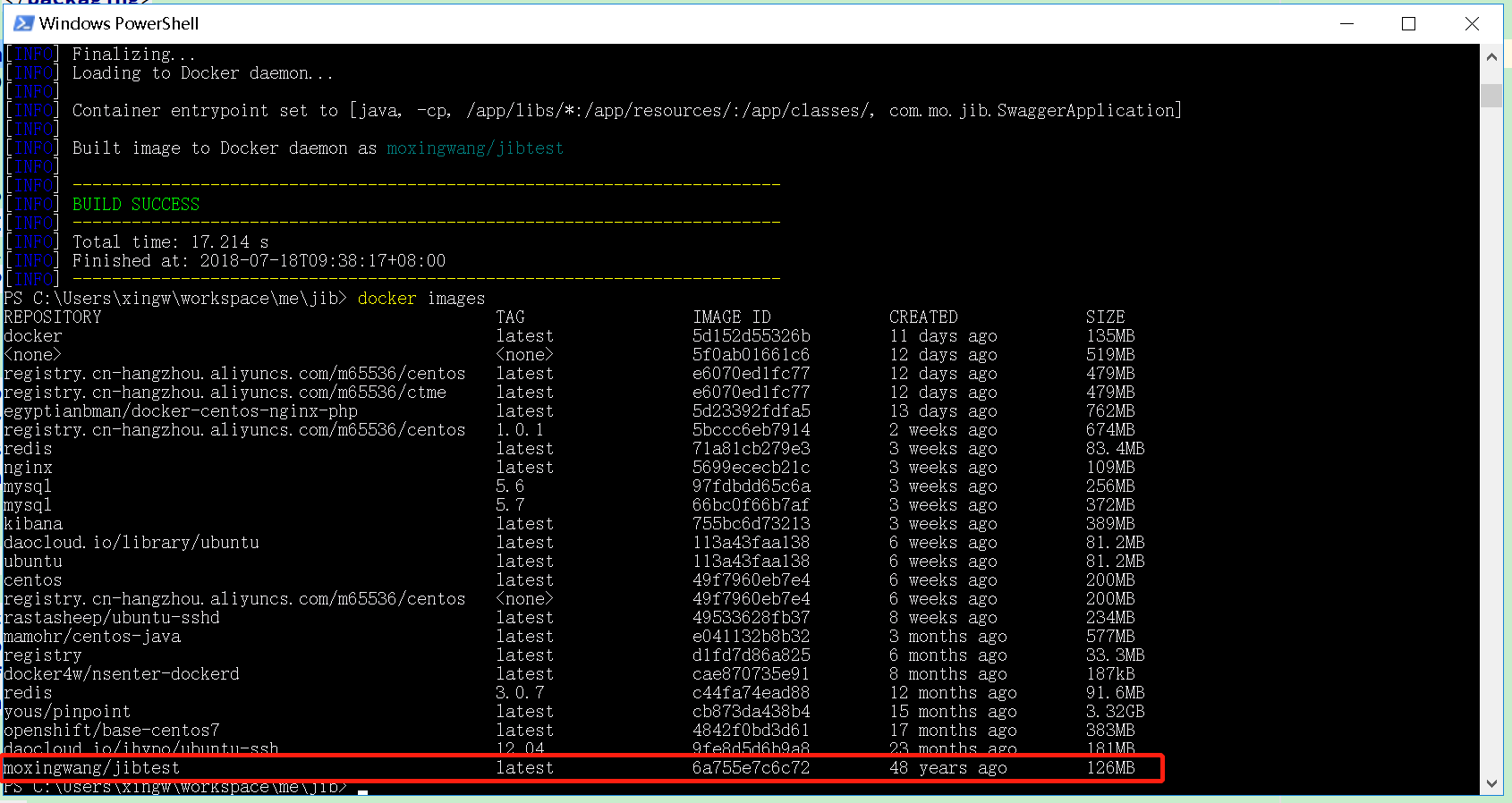Click the 'Container entrypoint set to' line
Image resolution: width=1512 pixels, height=803 pixels.
pyautogui.click(x=627, y=111)
